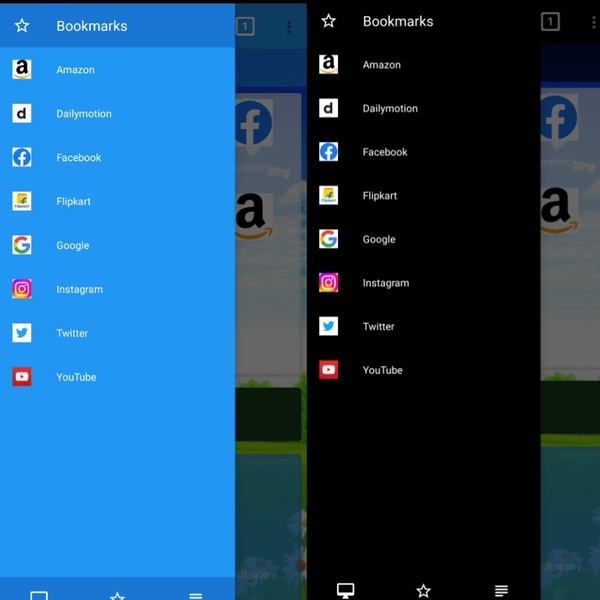Add a bookmark with the dark bottom bar star
Viewport: 600px width, 600px height.
coord(423,591)
